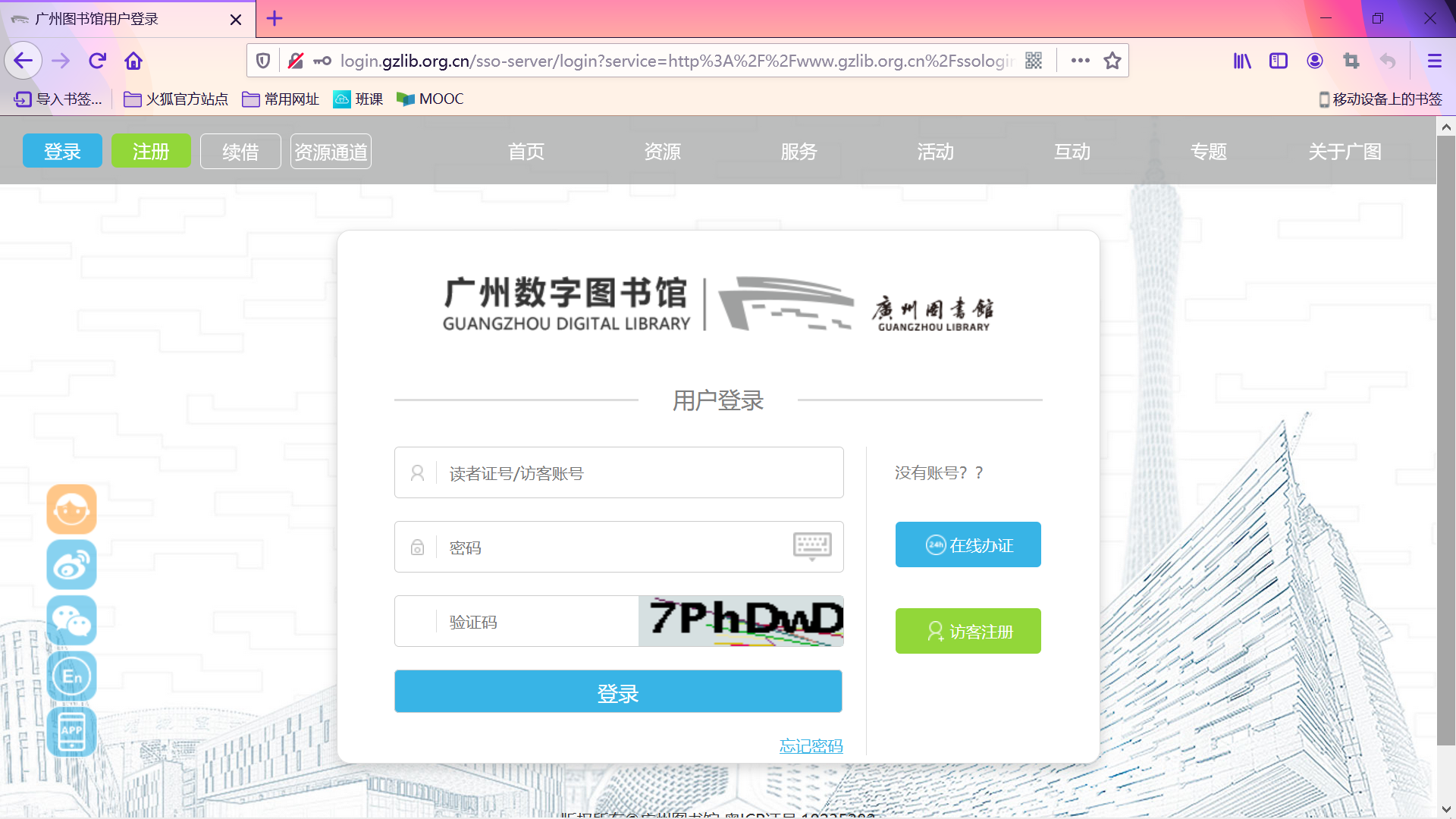1456x819 pixels.
Task: Select 资源 in navigation menu
Action: click(662, 152)
